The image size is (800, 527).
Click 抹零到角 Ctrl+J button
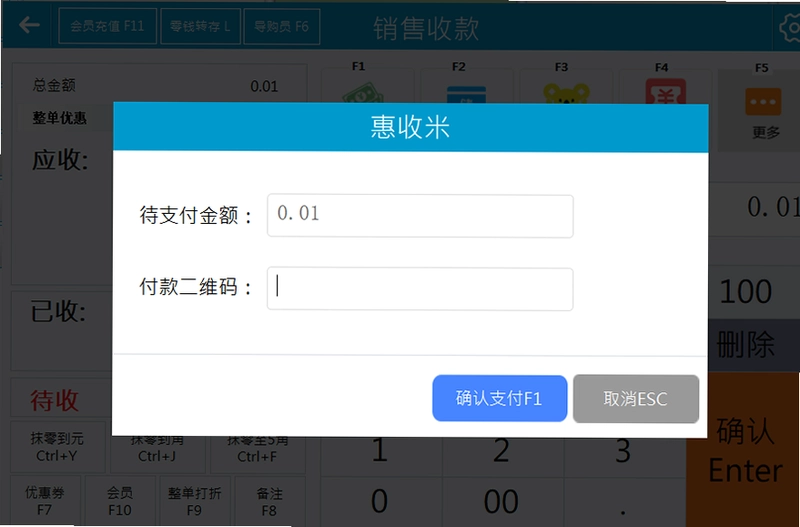click(157, 454)
